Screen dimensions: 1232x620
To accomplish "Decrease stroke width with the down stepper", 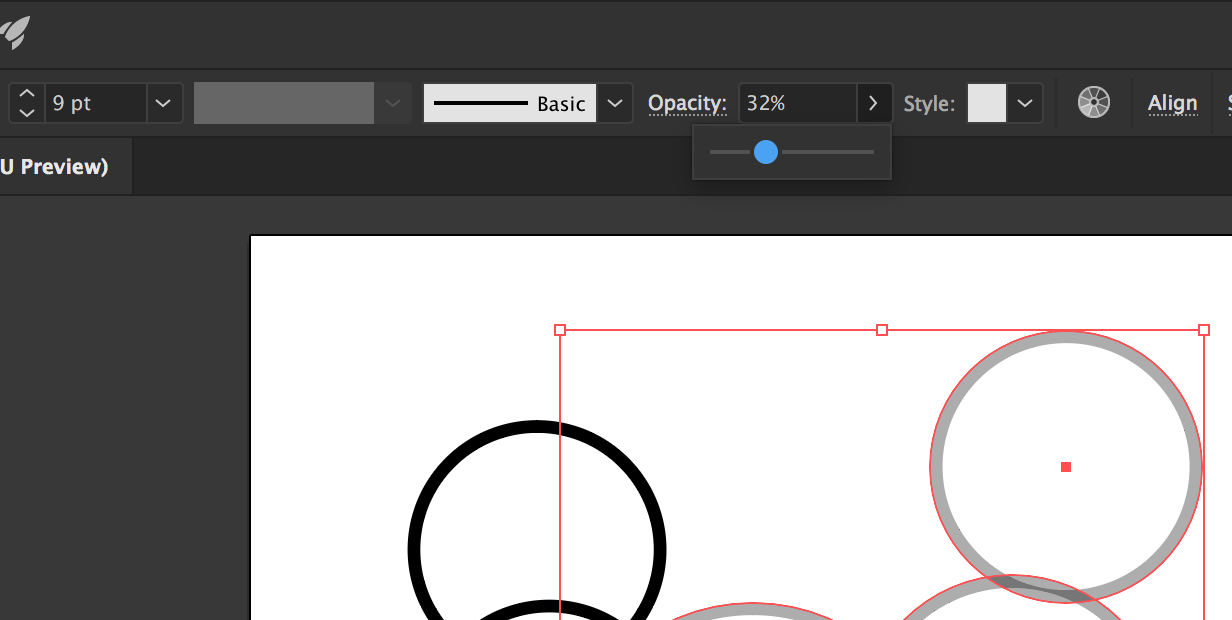I will click(27, 112).
